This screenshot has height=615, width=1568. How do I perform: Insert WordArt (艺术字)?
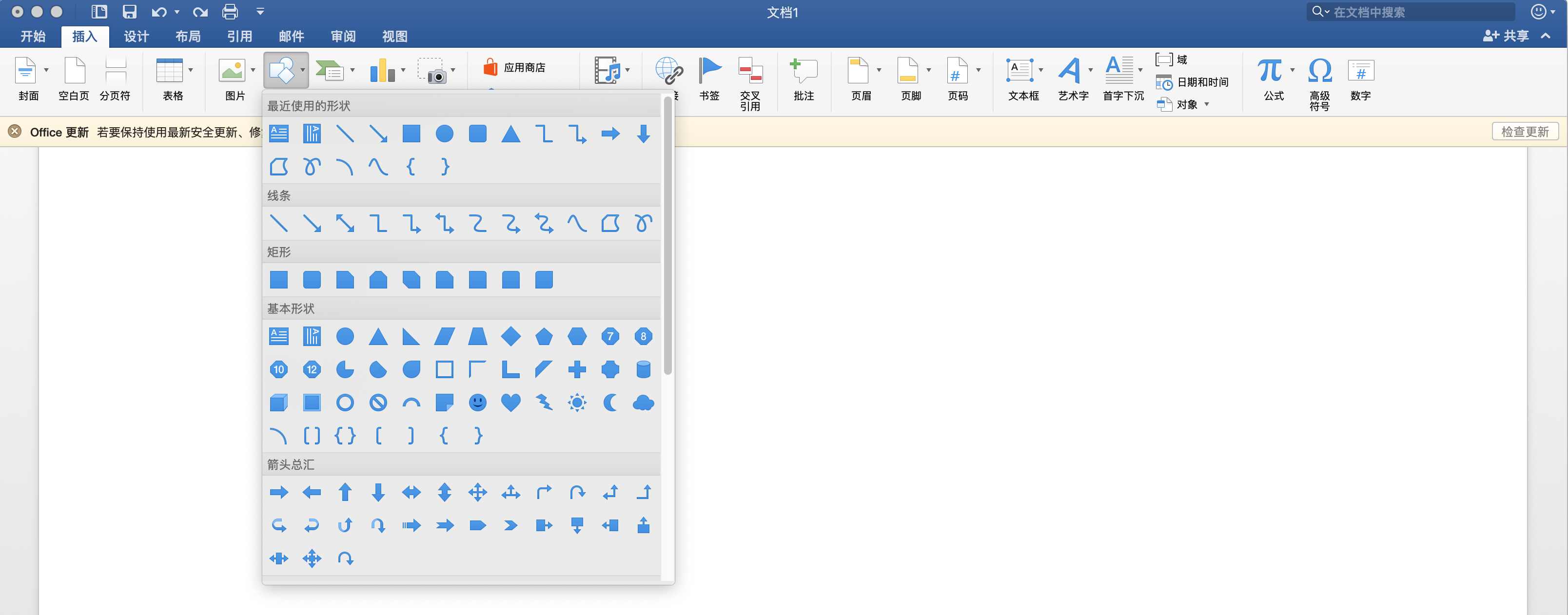click(x=1070, y=71)
